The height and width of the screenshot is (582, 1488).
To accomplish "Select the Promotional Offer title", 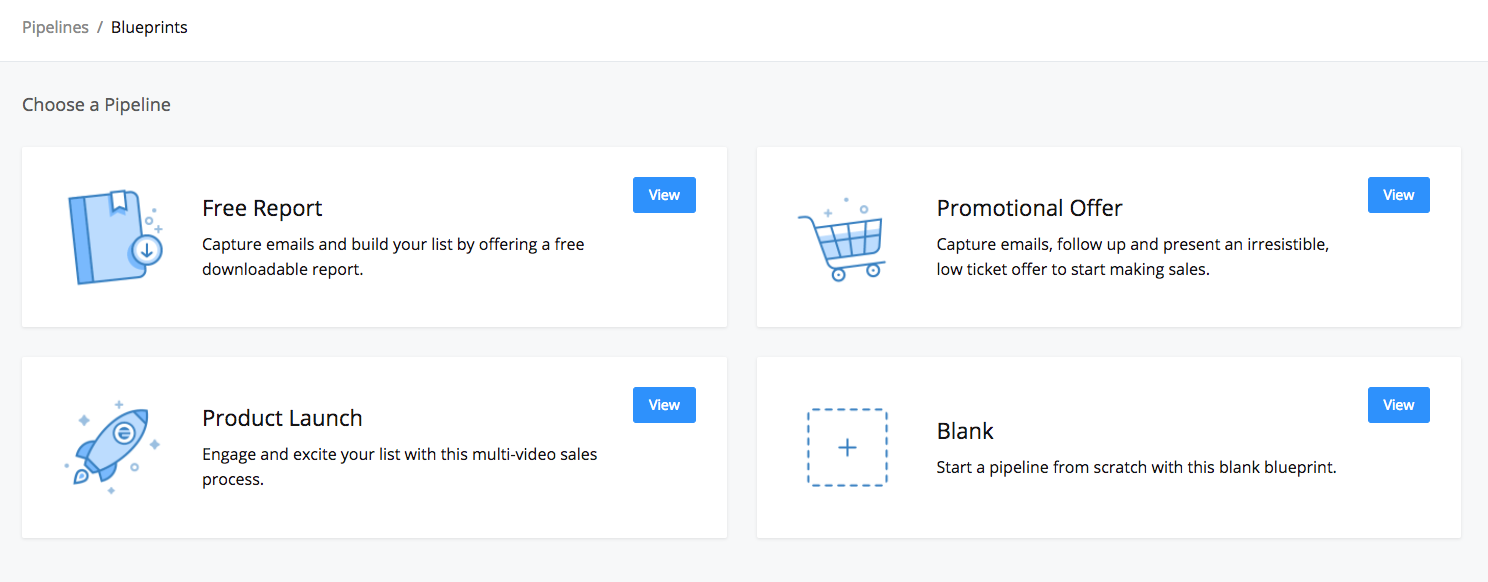I will pyautogui.click(x=1029, y=208).
